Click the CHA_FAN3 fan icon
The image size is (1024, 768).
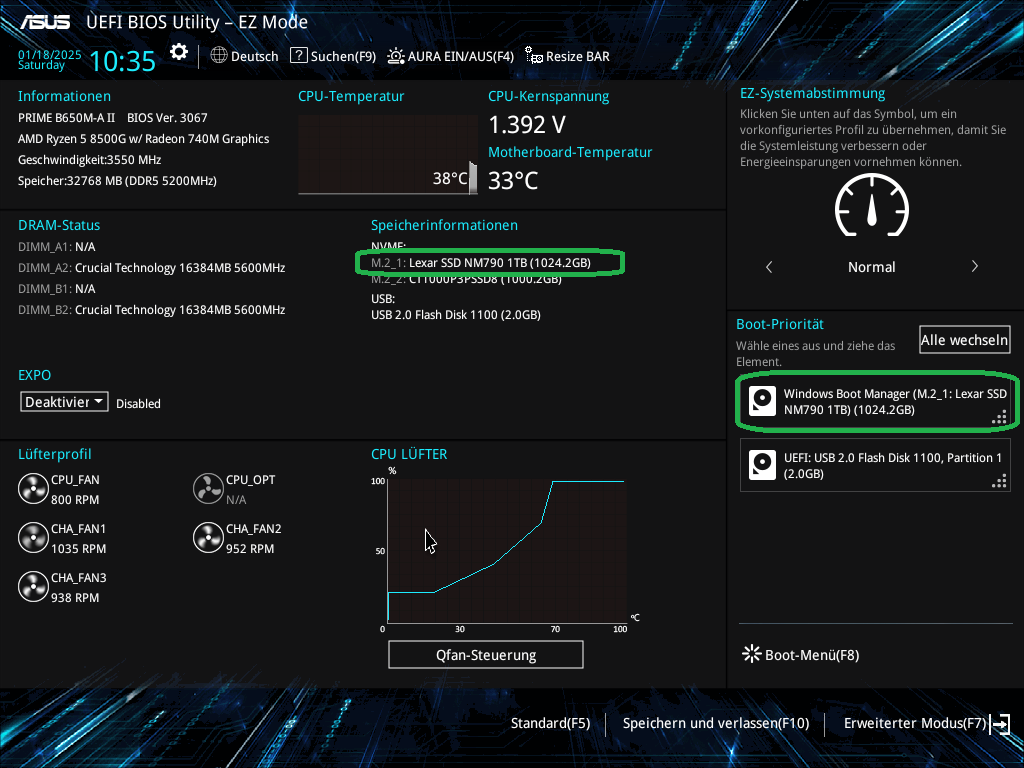pyautogui.click(x=33, y=586)
